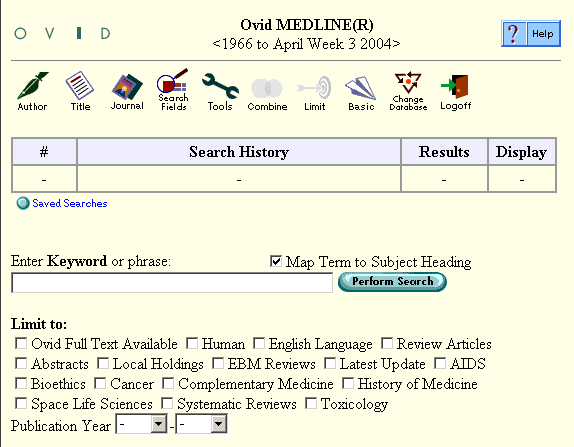Click the Search Fields magnifier icon
Image resolution: width=574 pixels, height=447 pixels.
pos(173,90)
